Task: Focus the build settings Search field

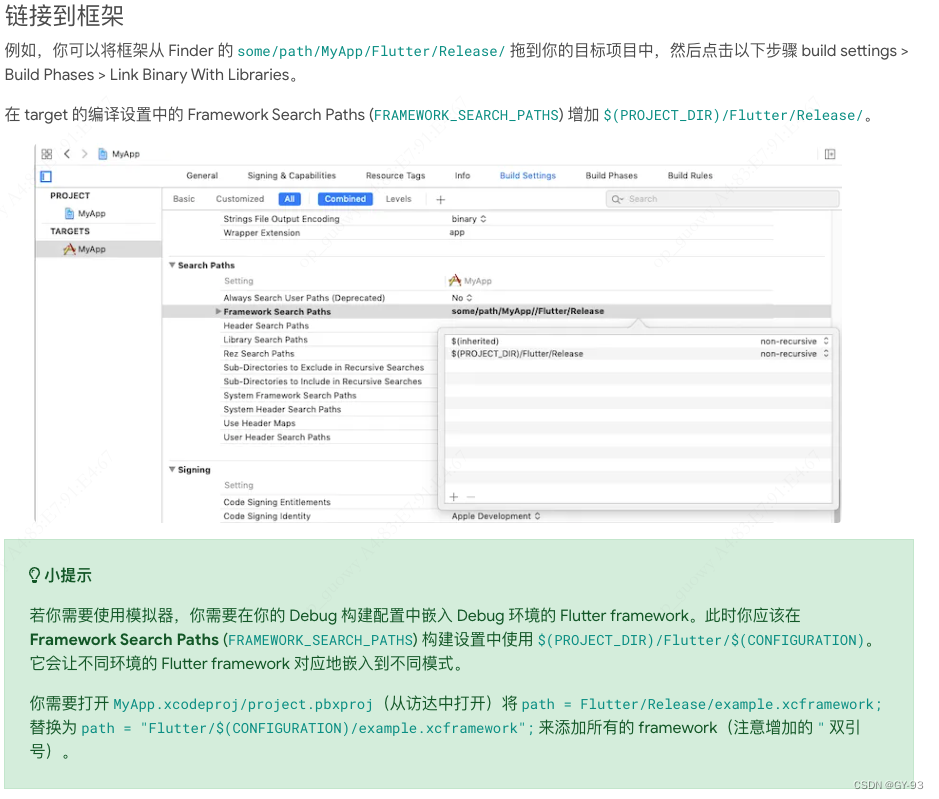Action: pos(722,199)
